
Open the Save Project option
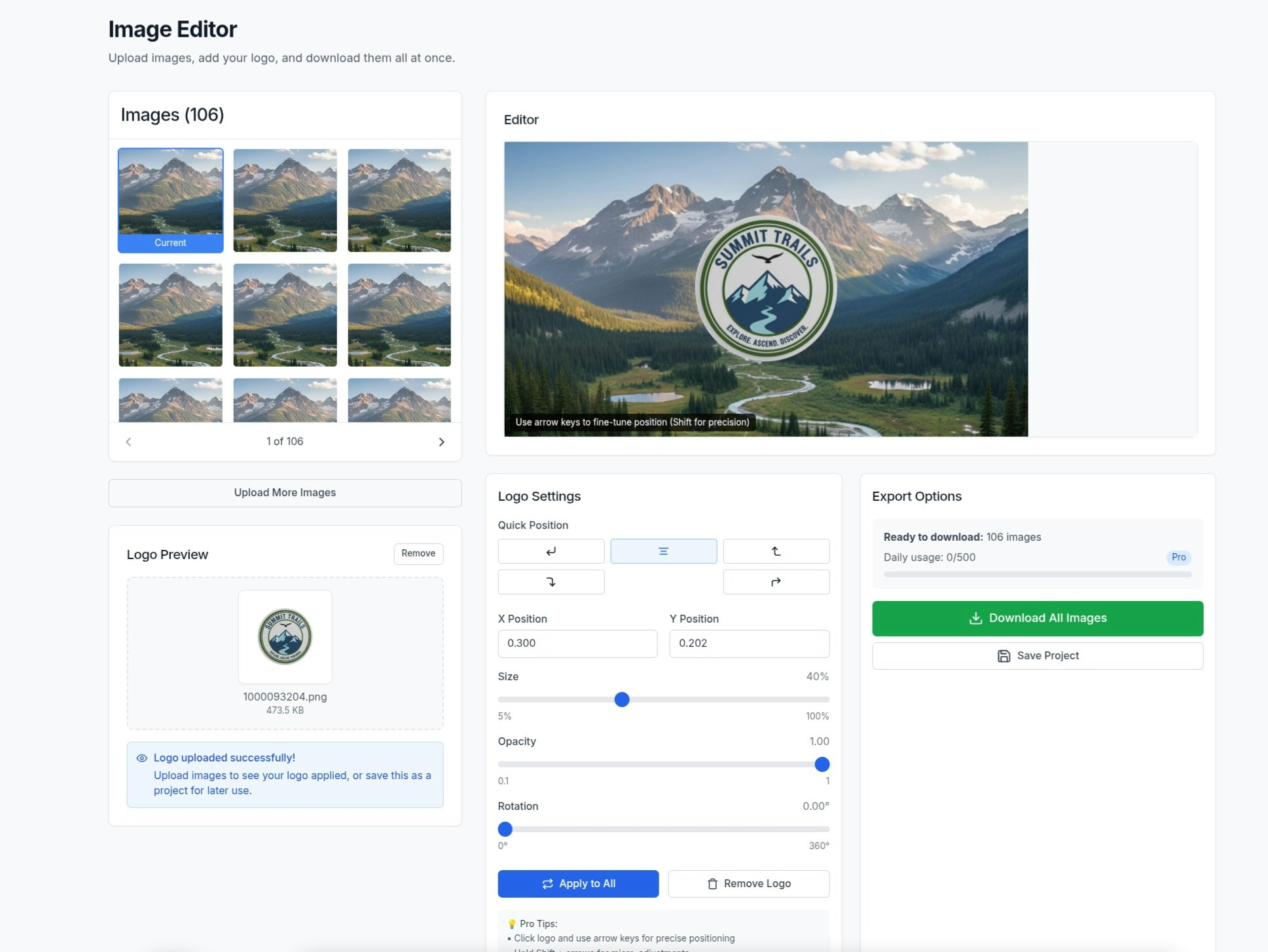tap(1037, 655)
